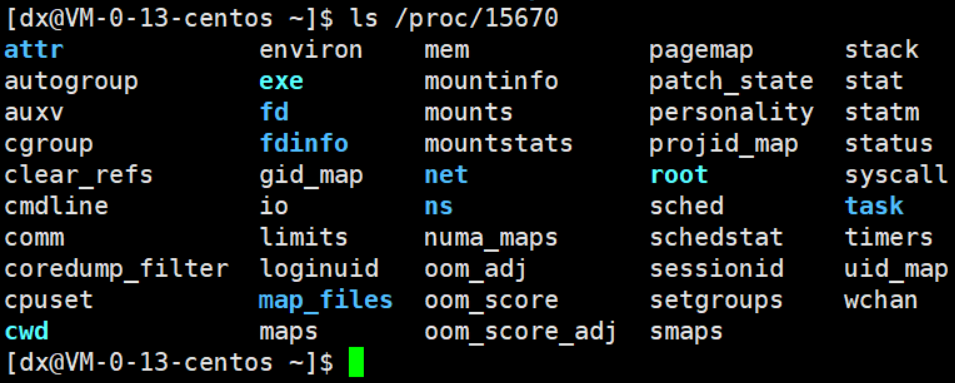The height and width of the screenshot is (383, 955).
Task: Click the 'cpuset' entry
Action: 49,301
